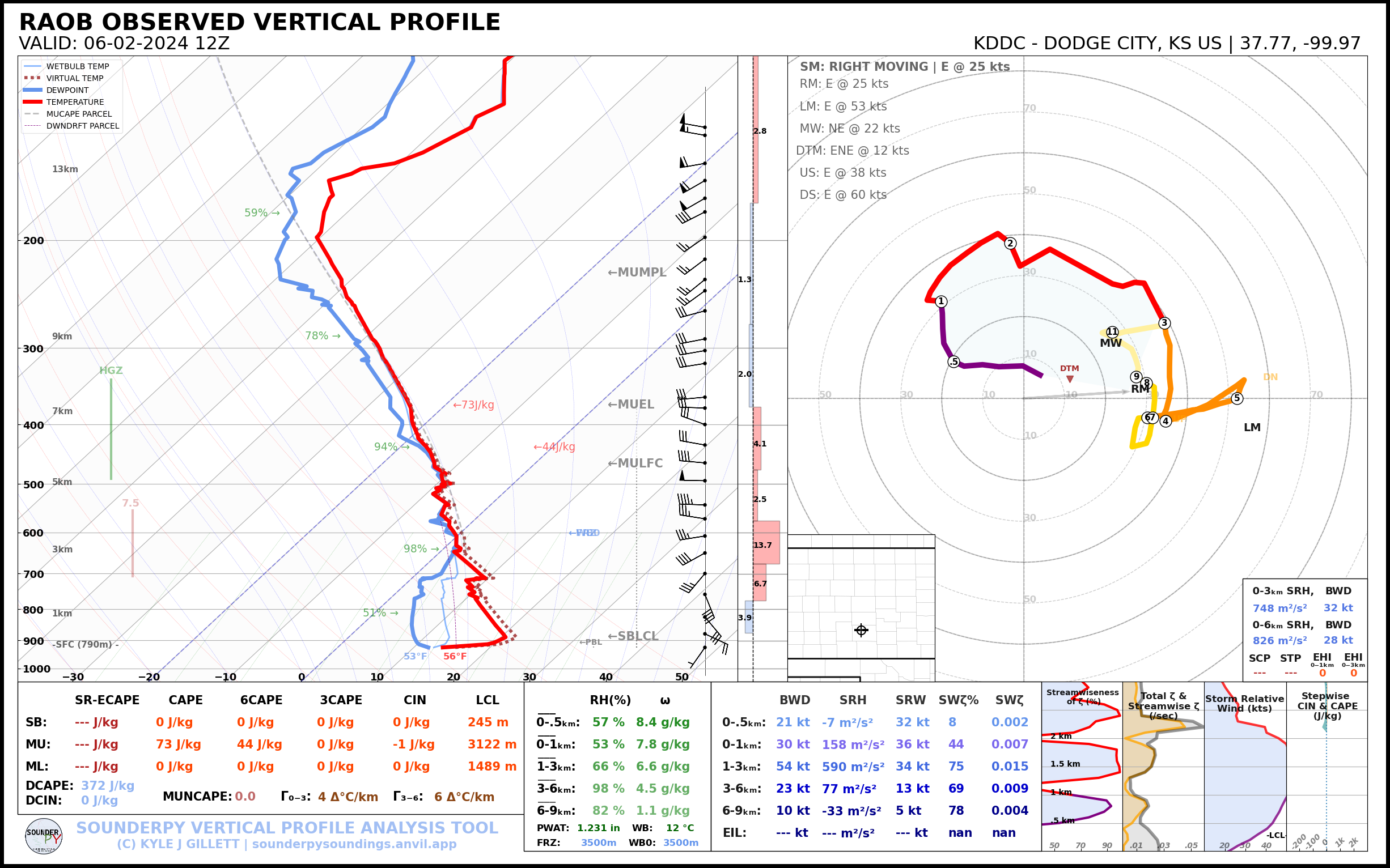
Task: Click the Storm Relative Wind panel title
Action: point(1245,703)
